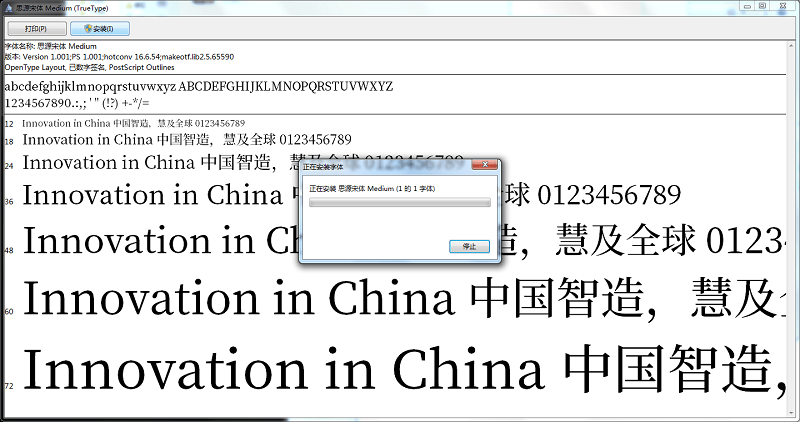This screenshot has width=800, height=422.
Task: Click the 正在安装字体 dialog title
Action: pos(323,167)
